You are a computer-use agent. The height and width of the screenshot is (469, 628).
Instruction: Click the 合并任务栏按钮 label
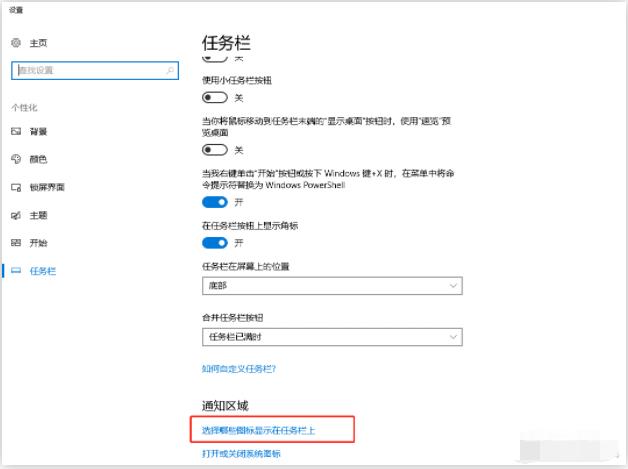coord(232,318)
